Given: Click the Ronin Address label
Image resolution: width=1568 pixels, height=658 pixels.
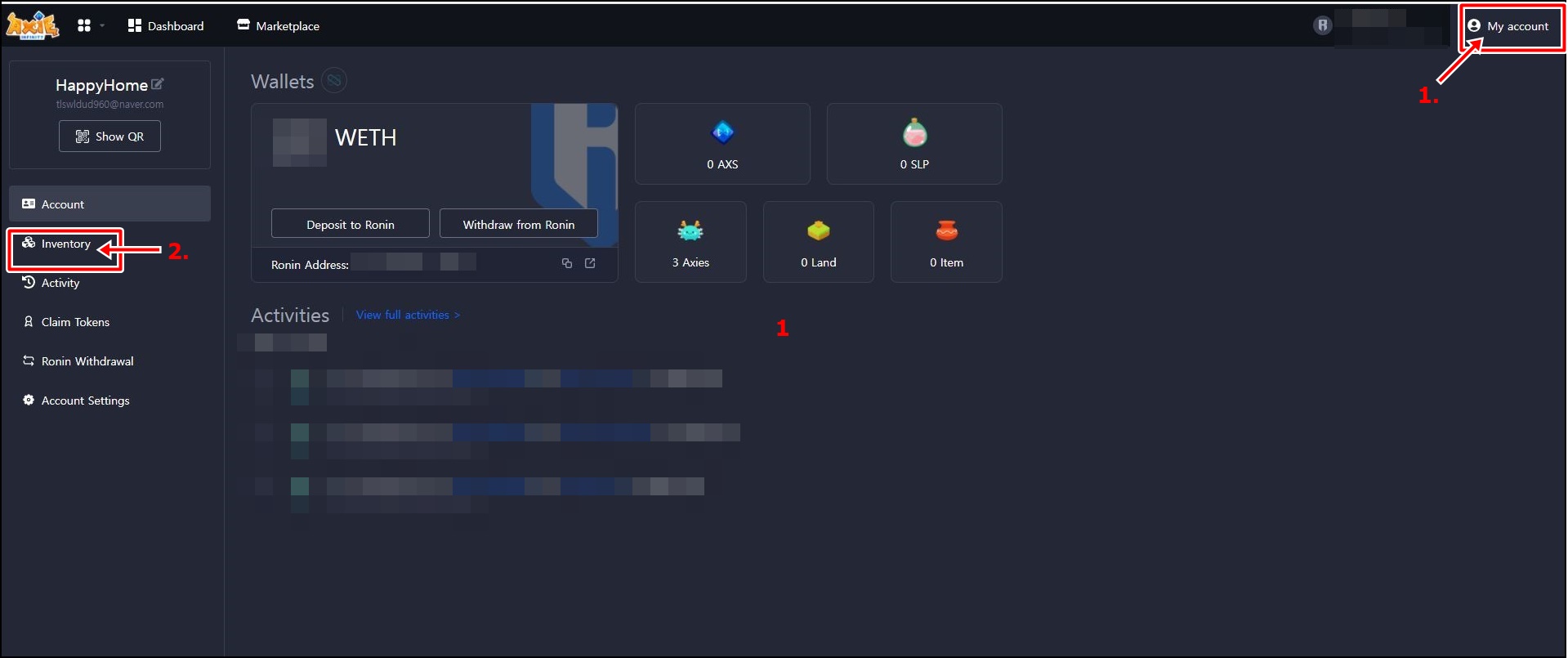Looking at the screenshot, I should (x=310, y=265).
